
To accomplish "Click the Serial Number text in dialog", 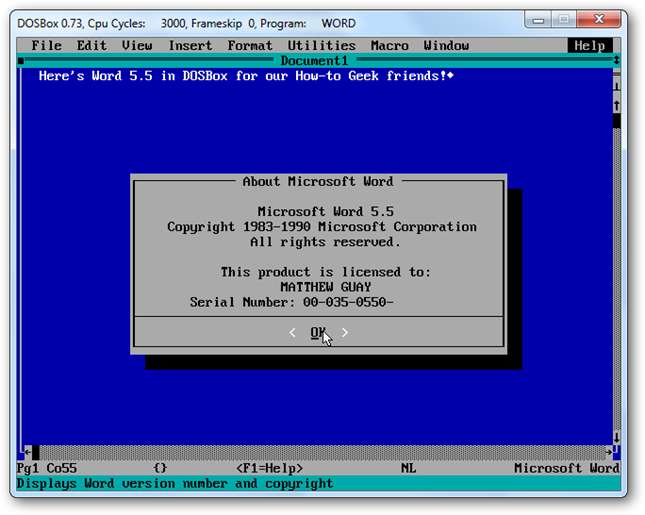I will coord(292,302).
